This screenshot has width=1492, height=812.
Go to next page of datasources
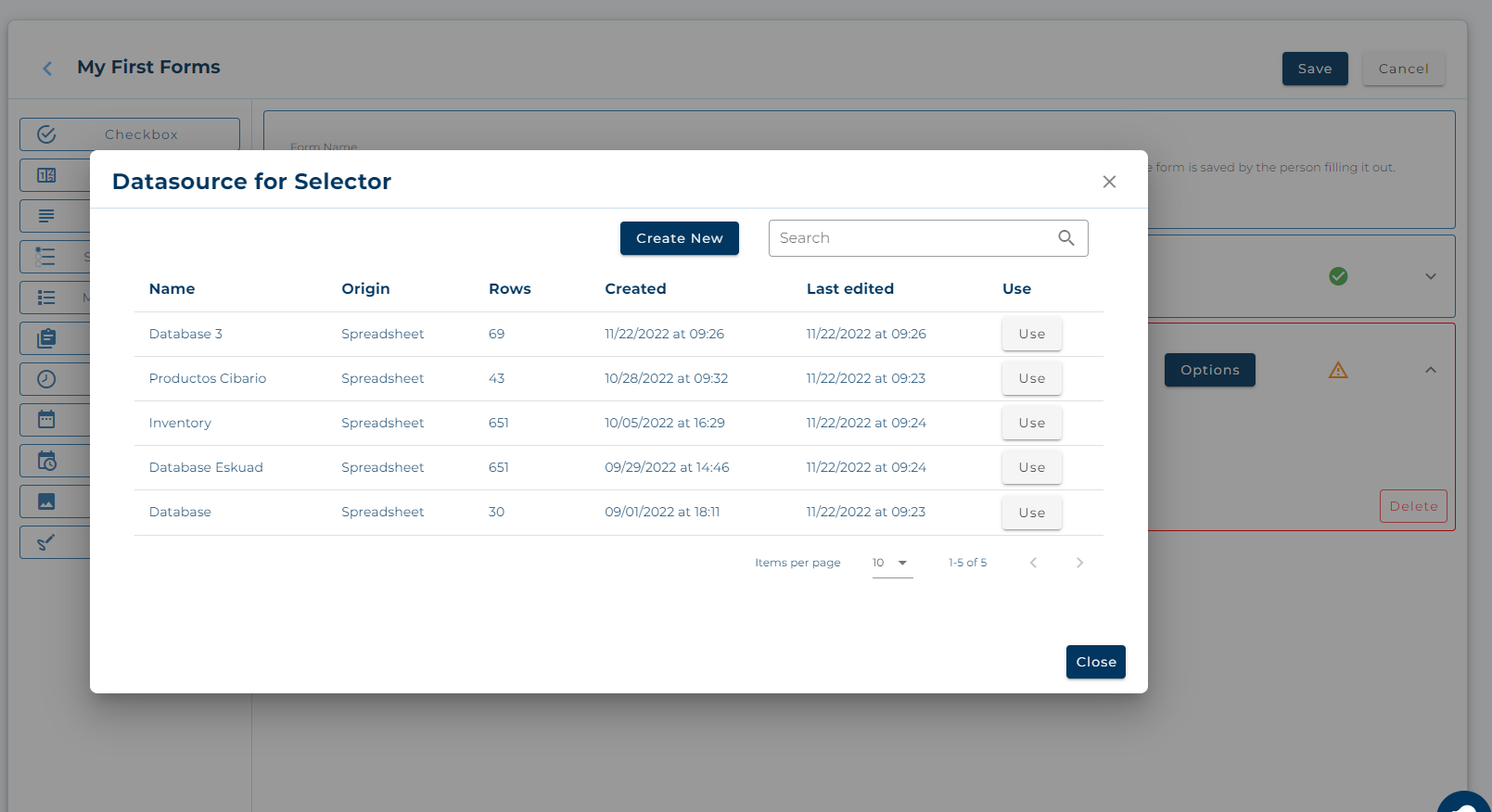coord(1079,563)
